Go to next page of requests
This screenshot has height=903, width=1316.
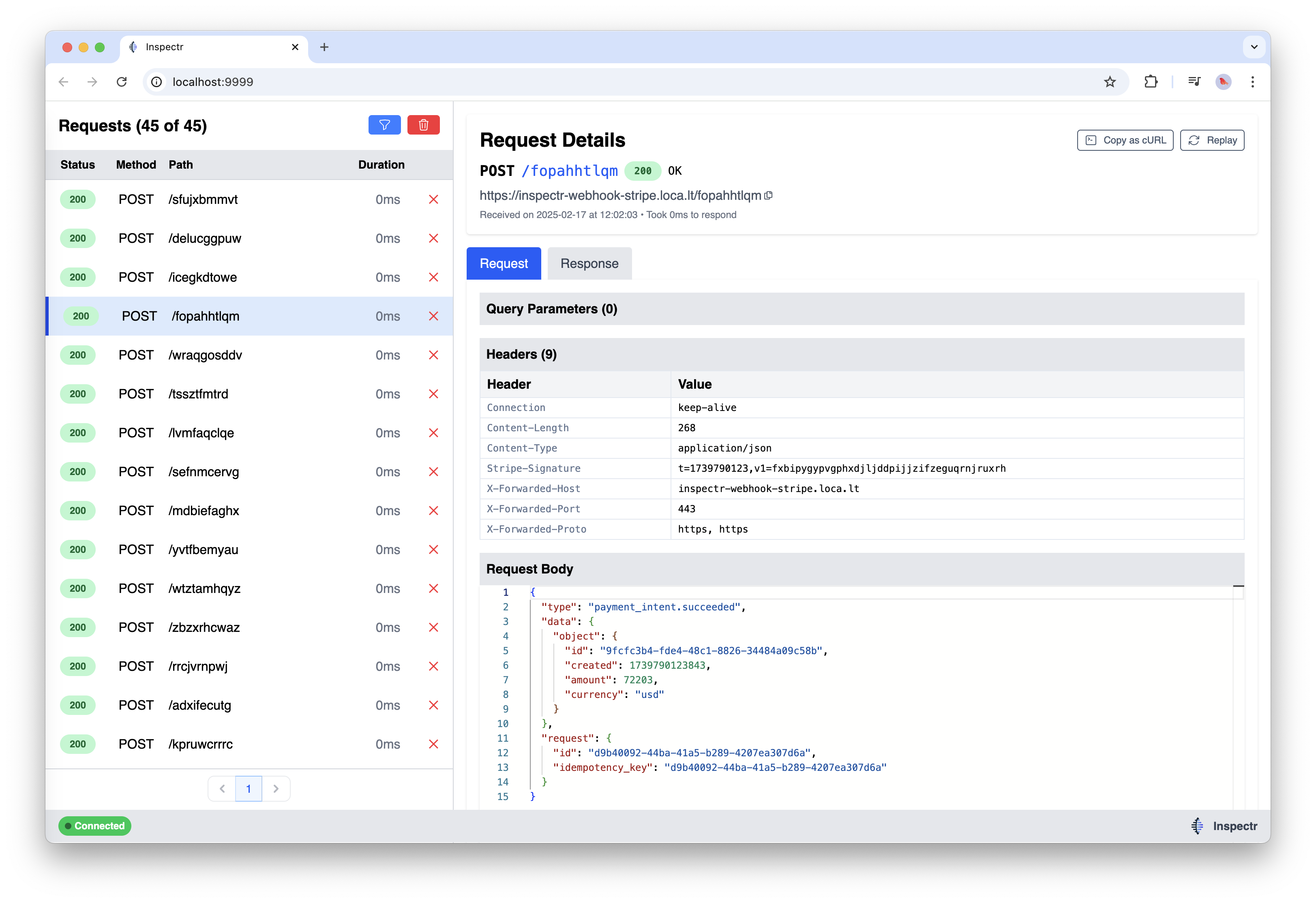(276, 789)
